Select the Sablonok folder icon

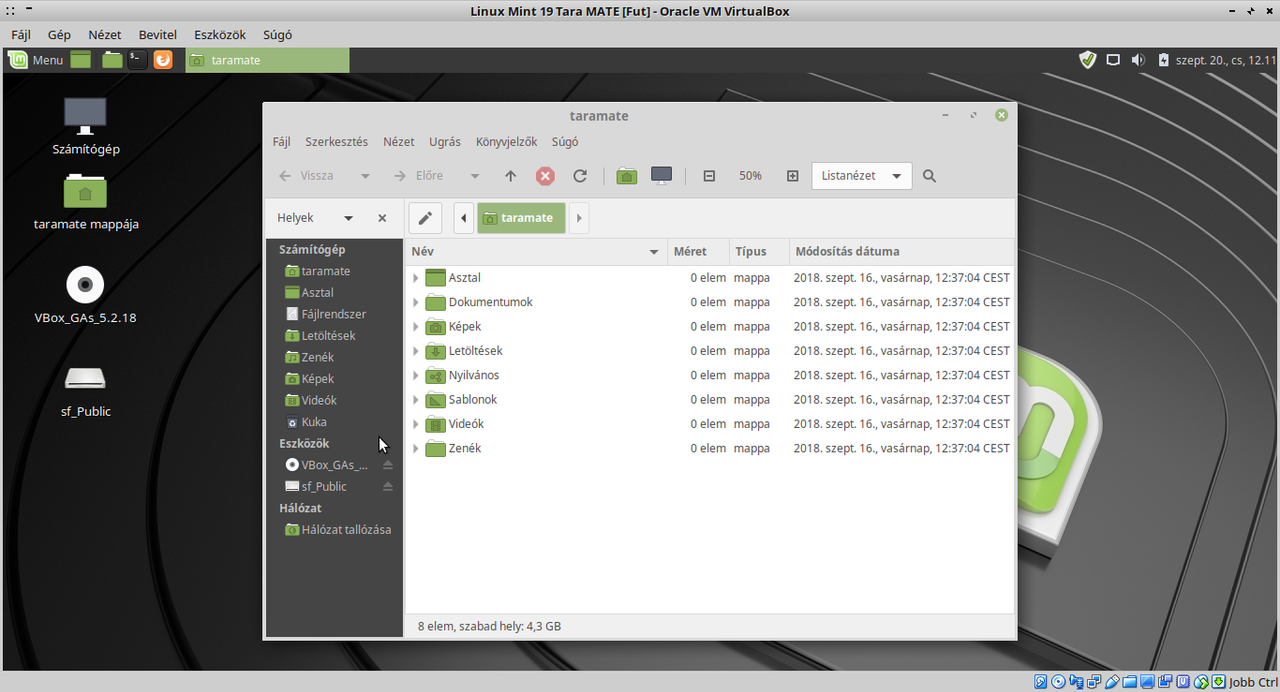(x=435, y=400)
